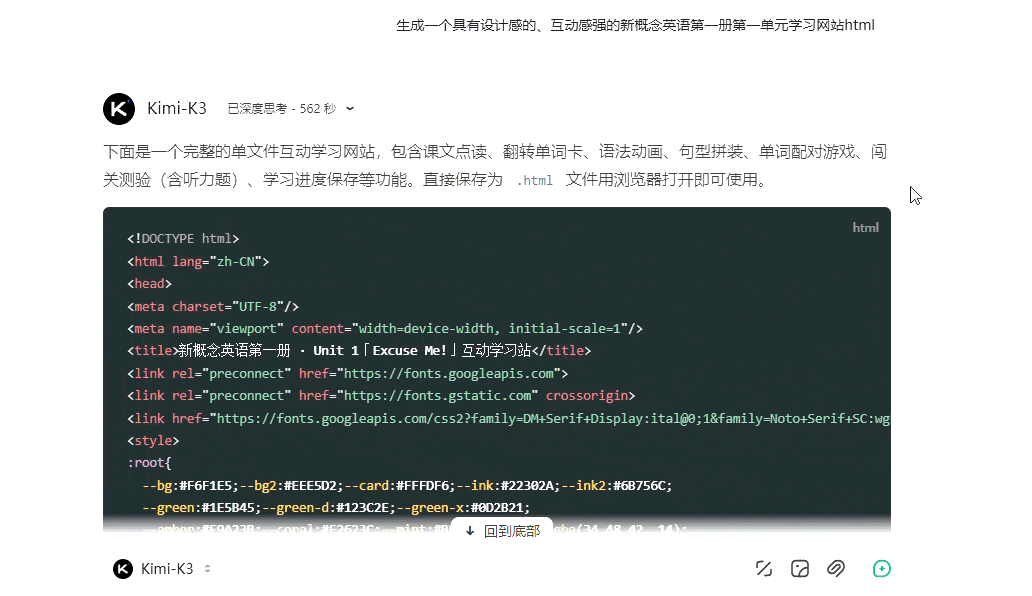Click the user prompt message text at the top
Image resolution: width=1032 pixels, height=596 pixels.
tap(635, 26)
